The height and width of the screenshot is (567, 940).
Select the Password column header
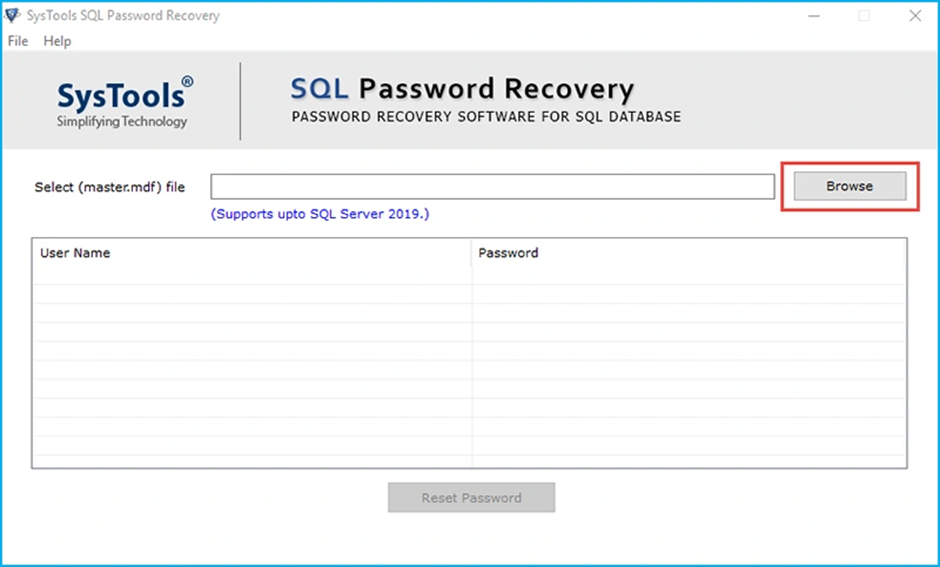pos(508,253)
